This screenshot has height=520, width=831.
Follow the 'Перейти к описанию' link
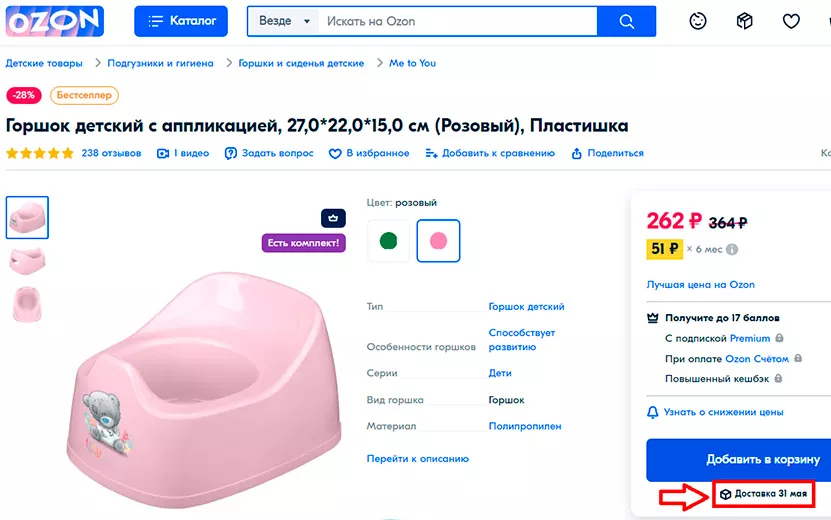click(417, 459)
